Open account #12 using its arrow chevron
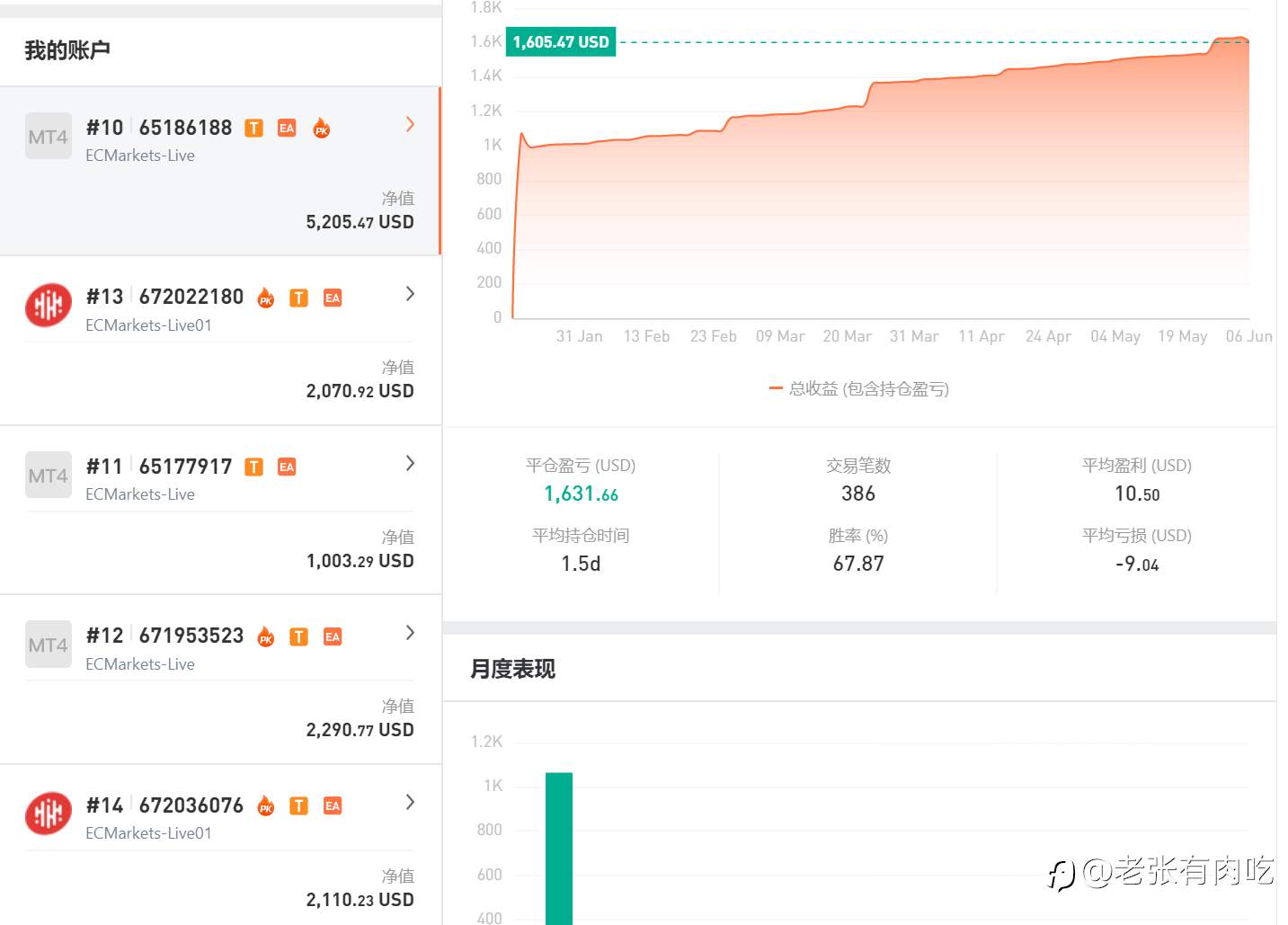Screen dimensions: 1288x925 pos(410,632)
